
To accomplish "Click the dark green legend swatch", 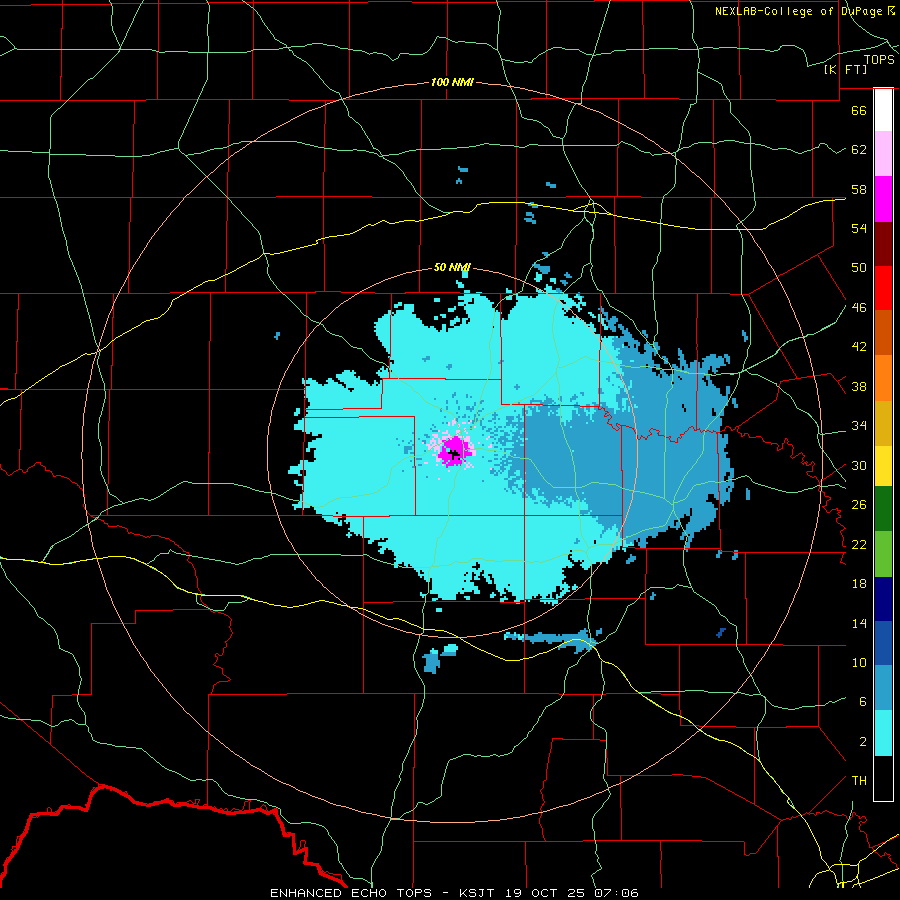I will (883, 509).
